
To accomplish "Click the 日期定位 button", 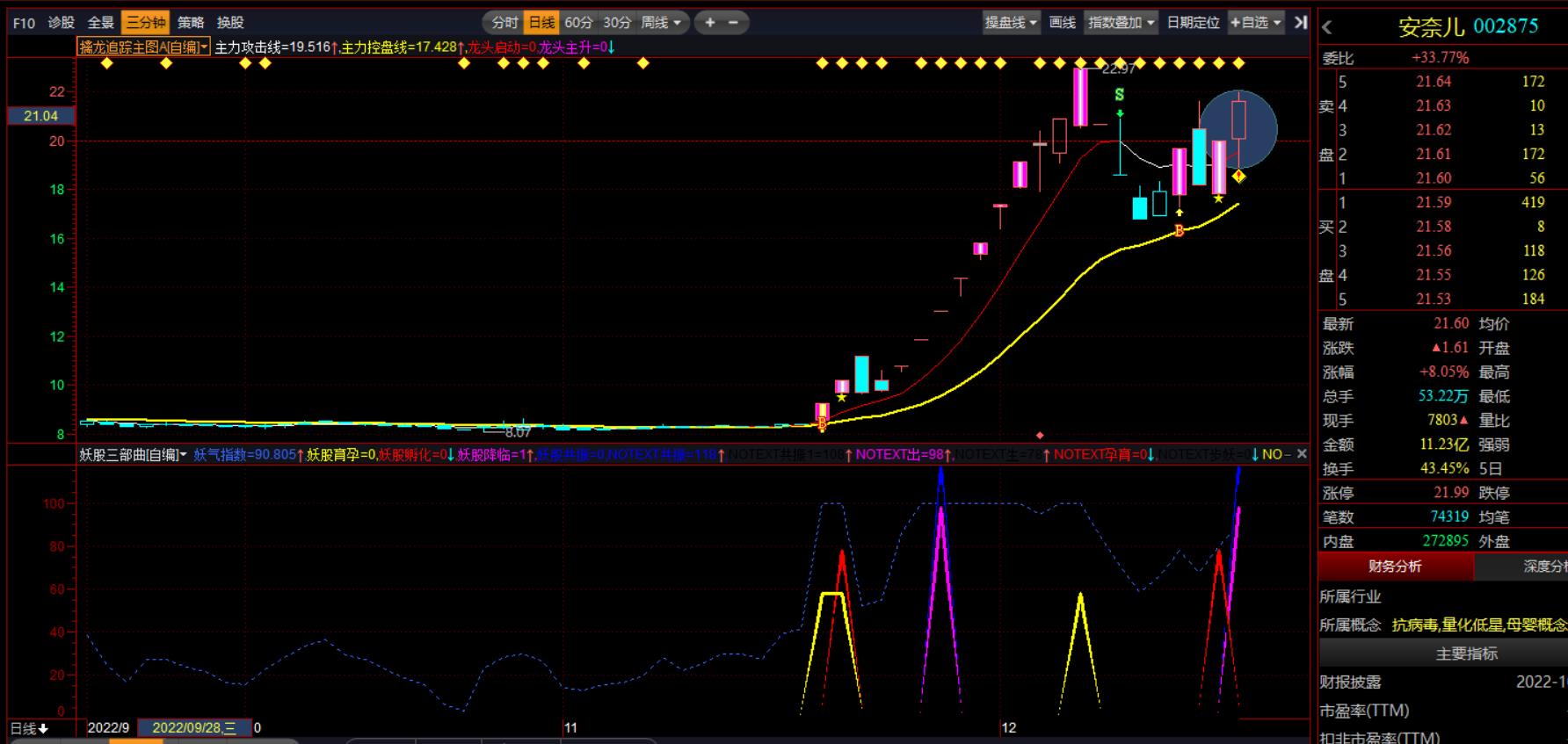I will (1193, 23).
